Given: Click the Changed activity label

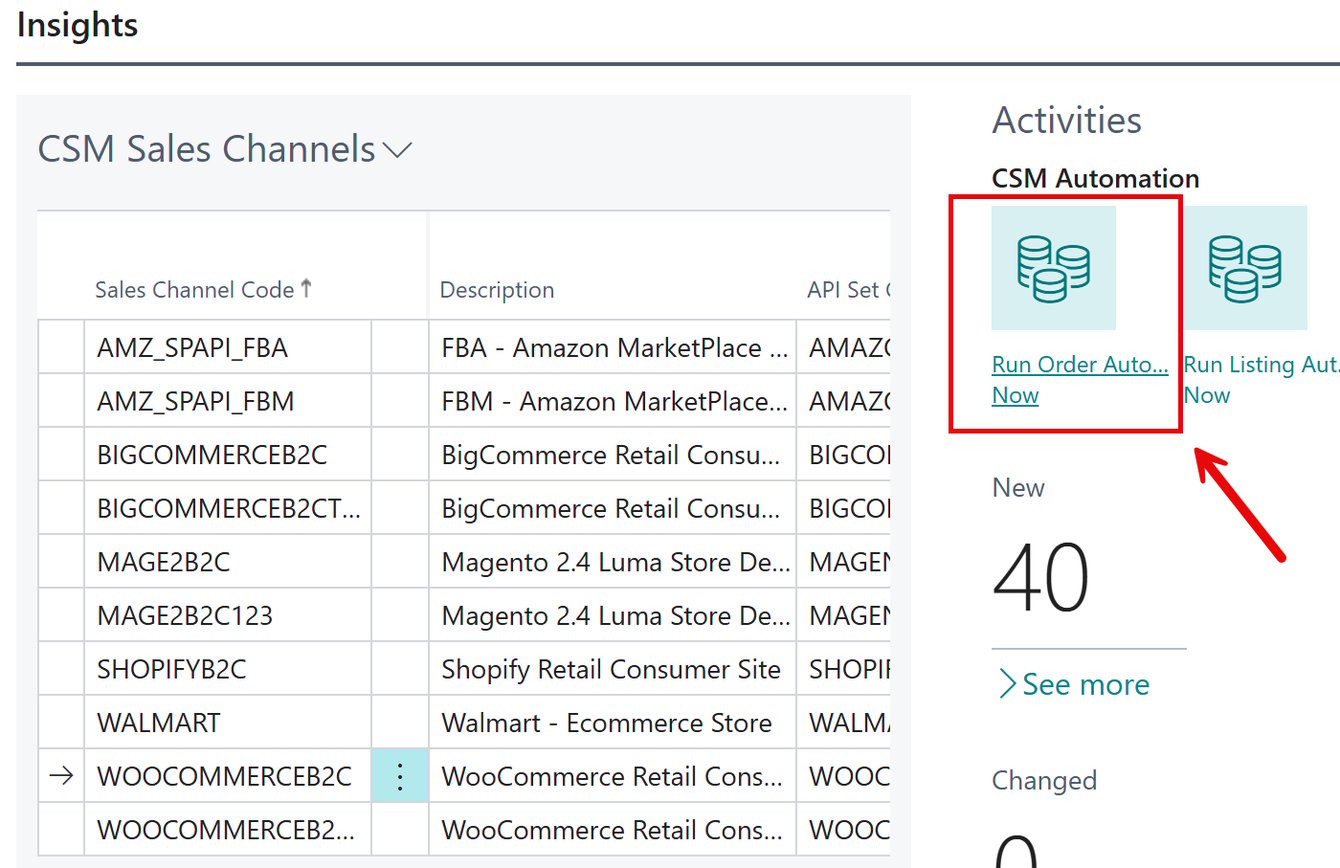Looking at the screenshot, I should (x=1044, y=781).
